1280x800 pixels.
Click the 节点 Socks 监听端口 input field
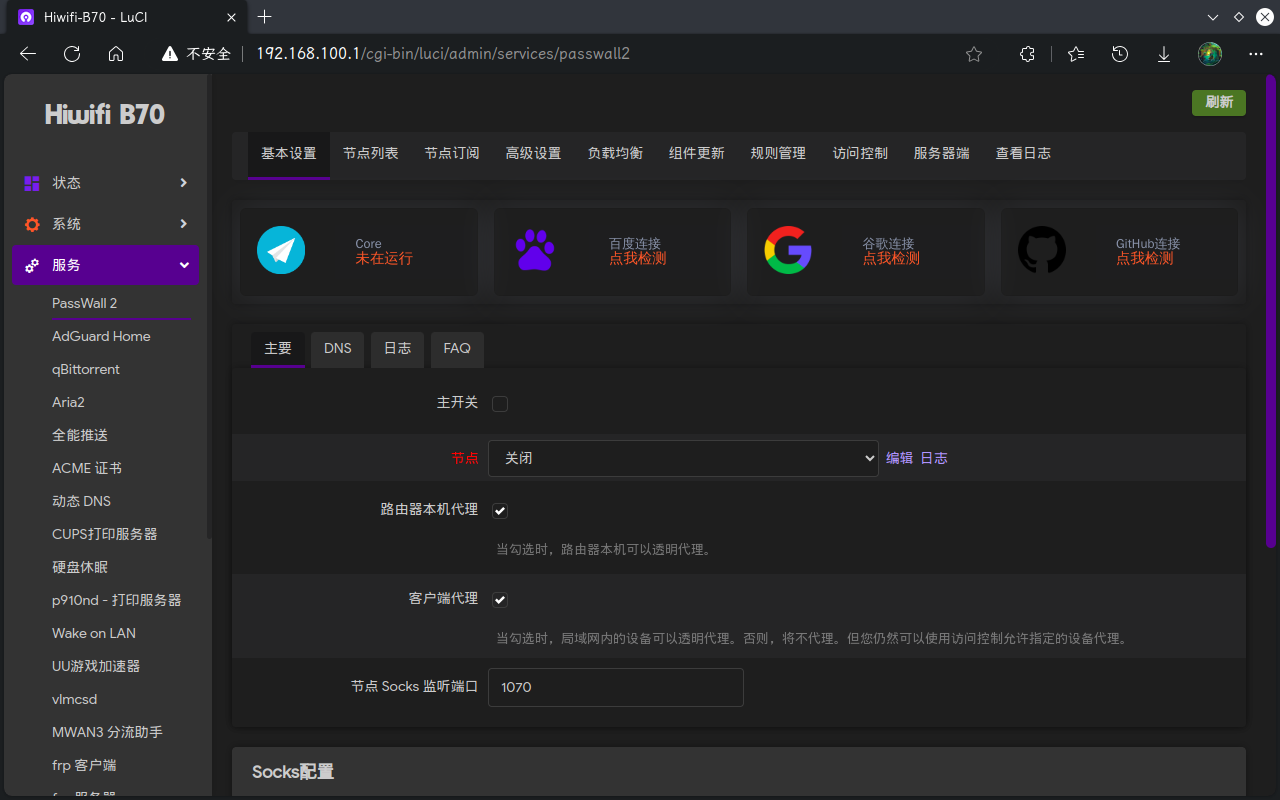point(615,687)
